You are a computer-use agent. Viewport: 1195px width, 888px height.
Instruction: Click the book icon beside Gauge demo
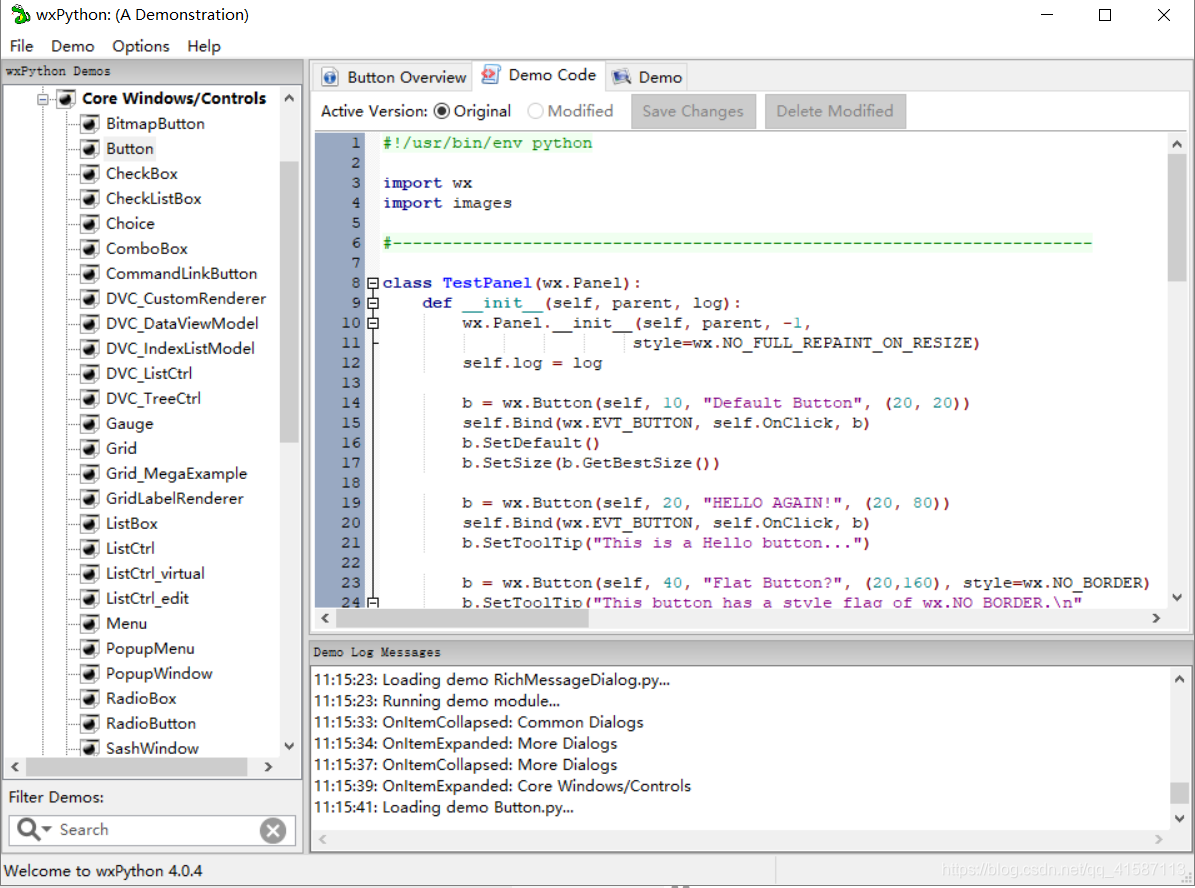pos(89,423)
